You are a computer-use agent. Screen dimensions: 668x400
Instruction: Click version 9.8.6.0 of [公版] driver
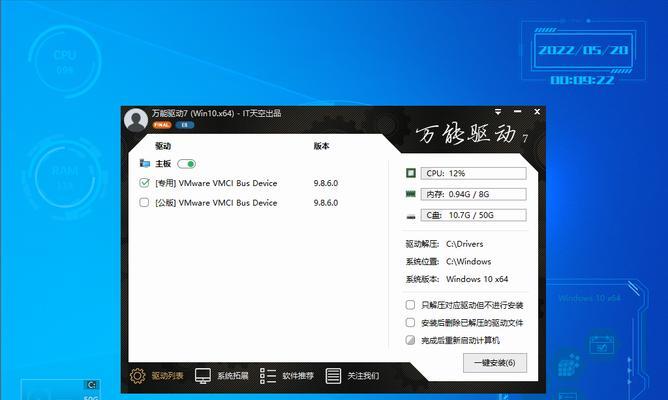pyautogui.click(x=326, y=203)
